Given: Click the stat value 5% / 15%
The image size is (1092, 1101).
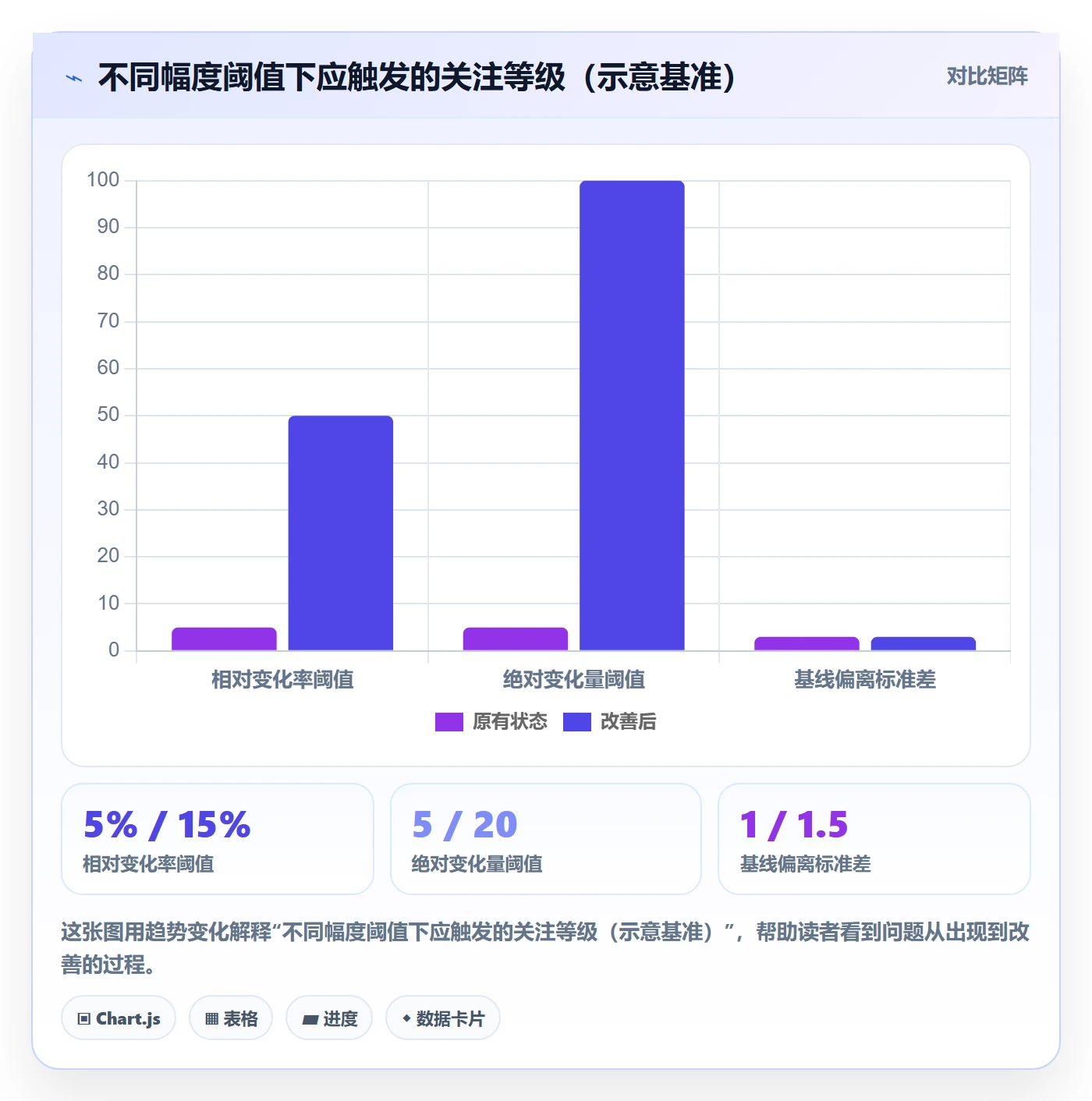Looking at the screenshot, I should pyautogui.click(x=167, y=825).
